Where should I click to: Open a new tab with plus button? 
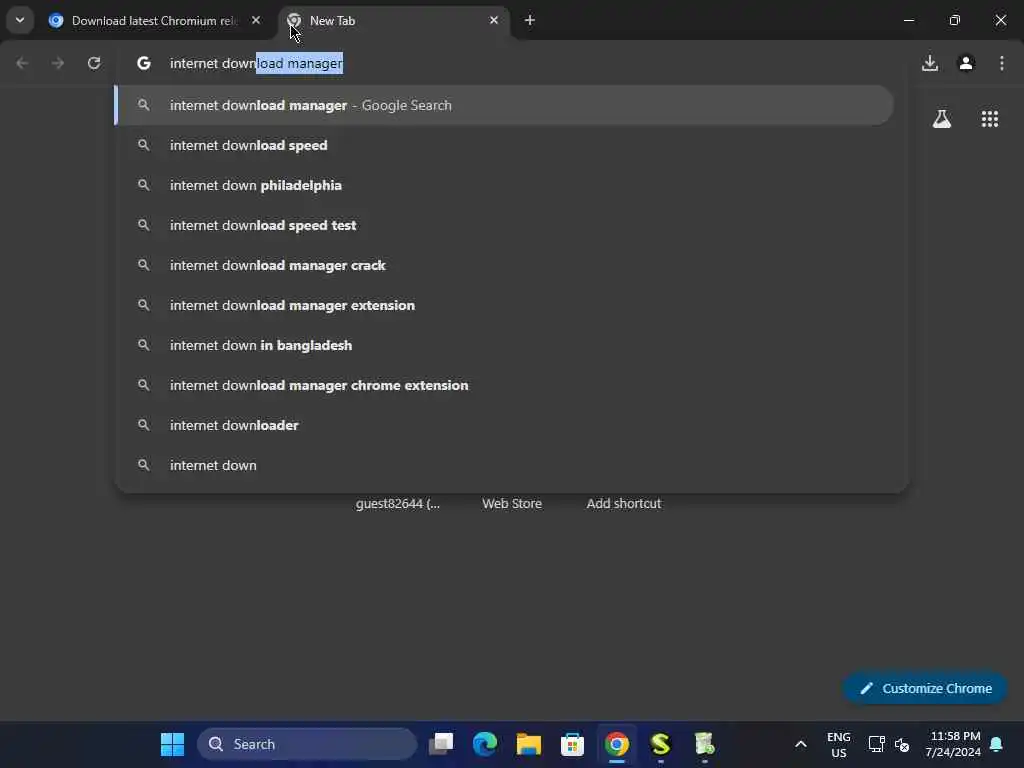(530, 20)
